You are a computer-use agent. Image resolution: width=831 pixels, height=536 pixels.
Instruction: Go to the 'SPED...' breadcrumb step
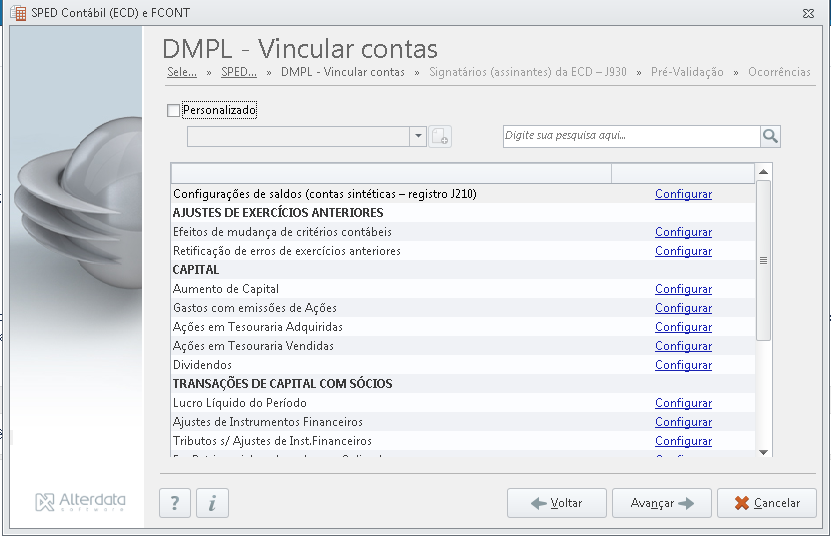click(238, 72)
